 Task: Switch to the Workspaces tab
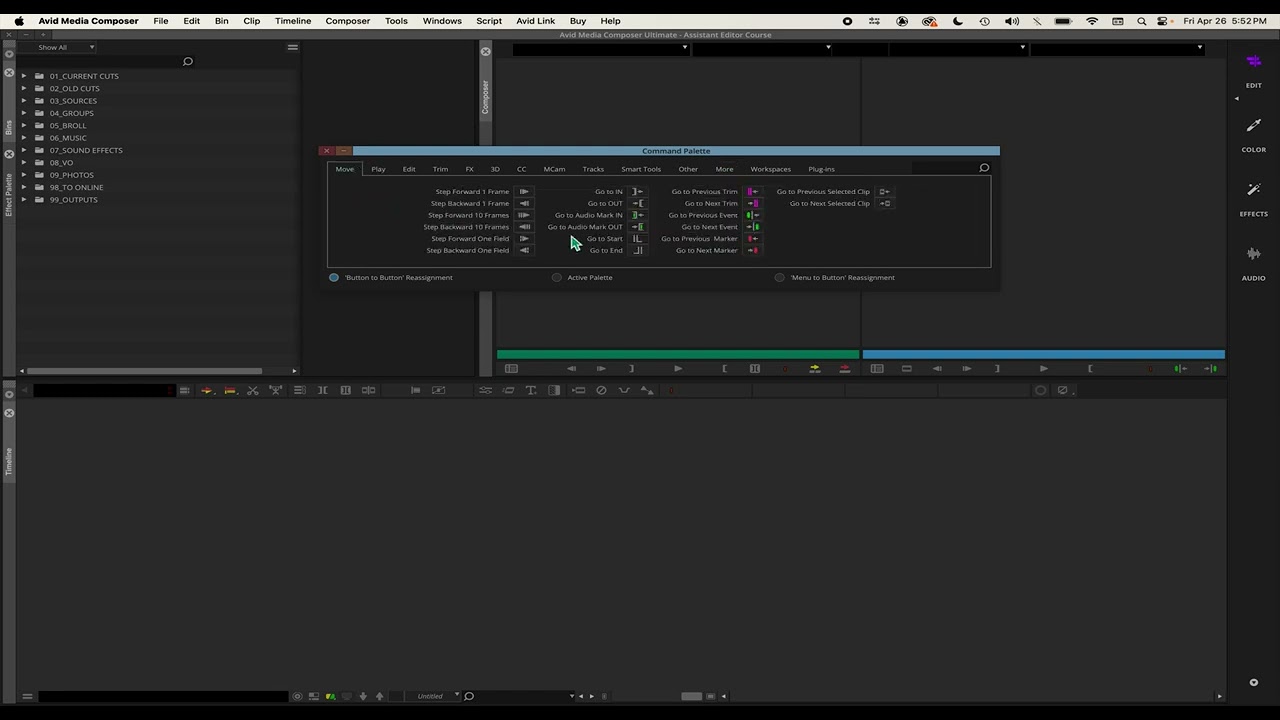(770, 169)
